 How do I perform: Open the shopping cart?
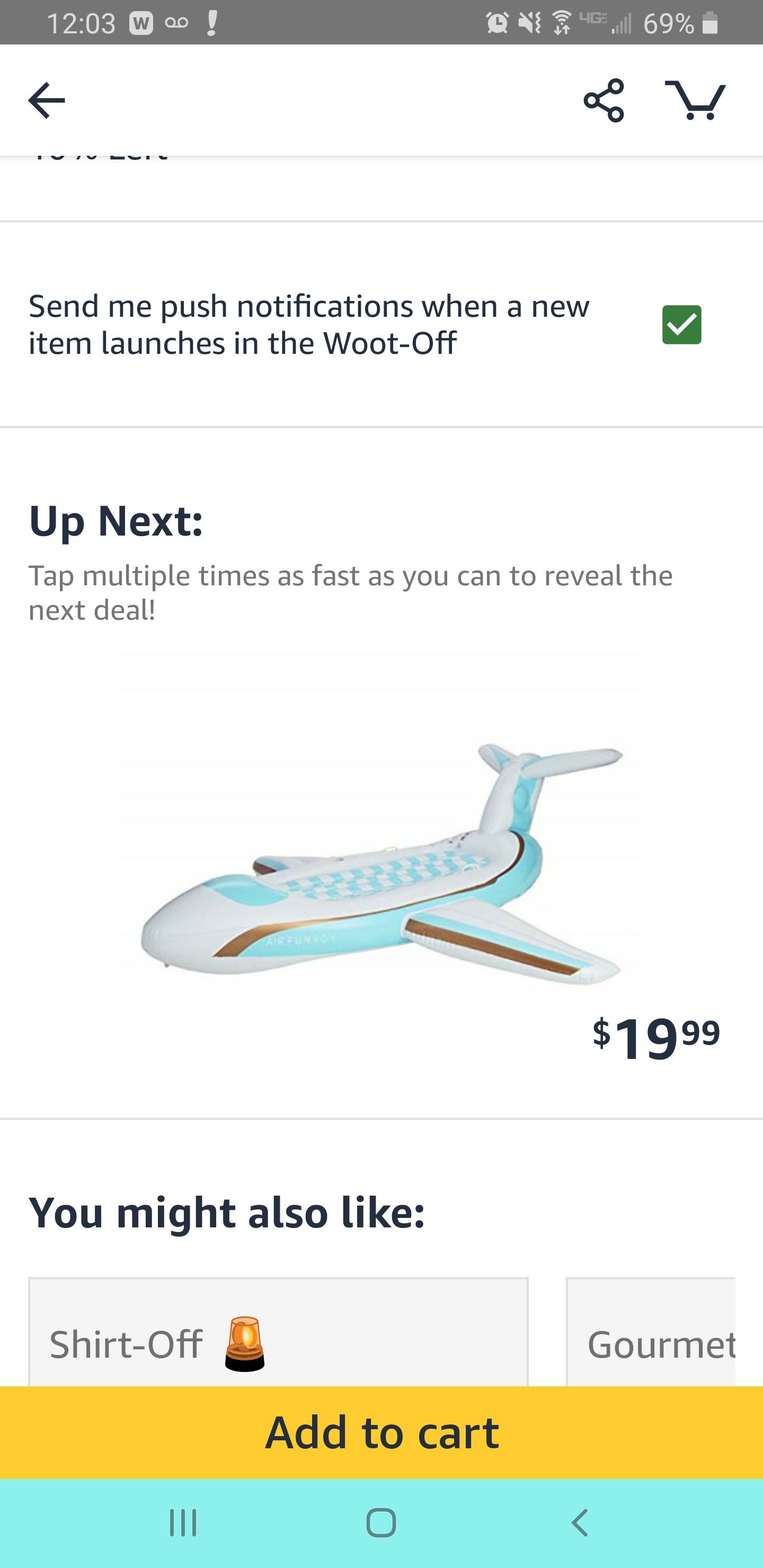[x=695, y=100]
